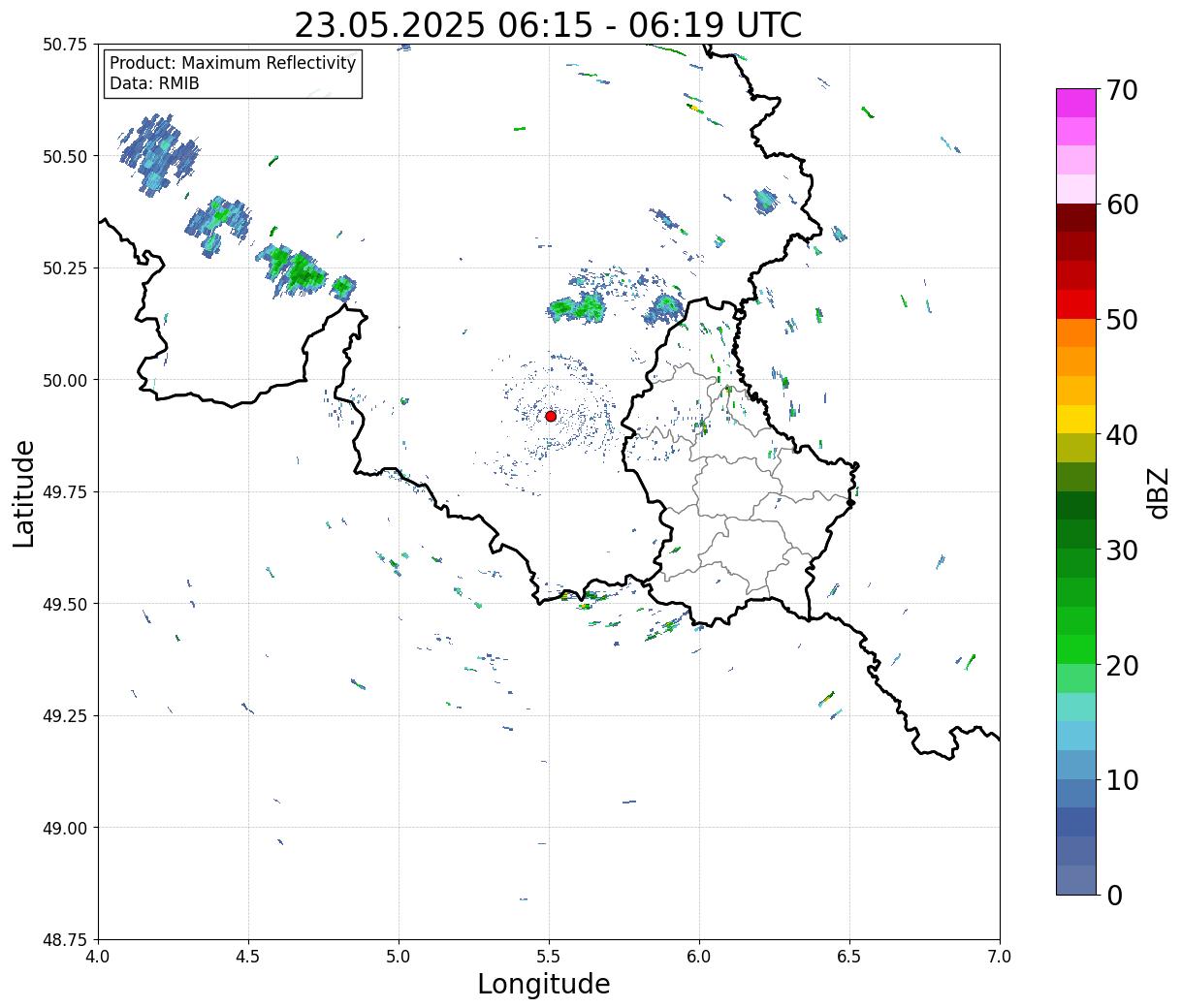Viewport: 1182px width, 1008px height.
Task: Click the 20 tick label on the colorbar
Action: pyautogui.click(x=1122, y=666)
